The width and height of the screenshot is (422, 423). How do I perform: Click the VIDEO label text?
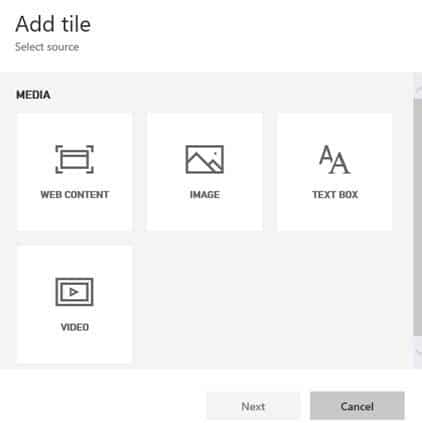75,327
